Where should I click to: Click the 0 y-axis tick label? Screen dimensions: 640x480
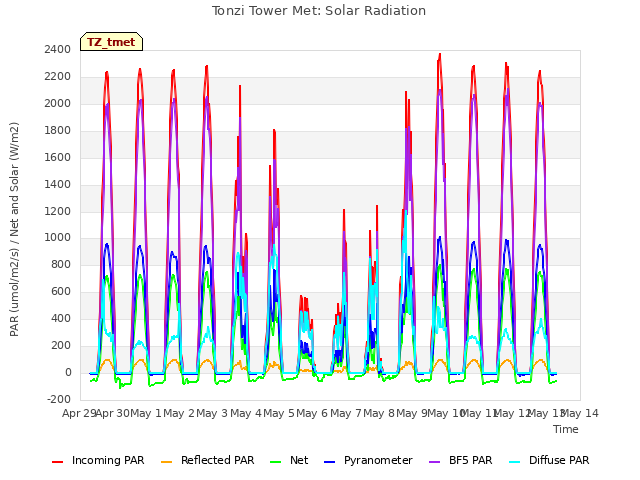pyautogui.click(x=68, y=372)
